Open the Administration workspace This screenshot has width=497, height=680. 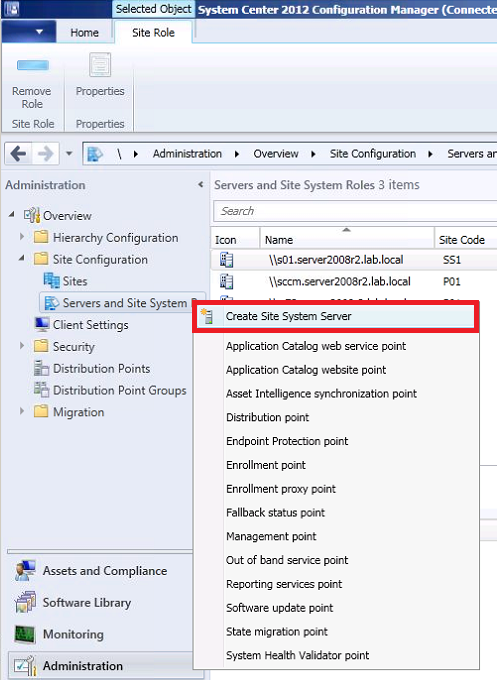[101, 666]
